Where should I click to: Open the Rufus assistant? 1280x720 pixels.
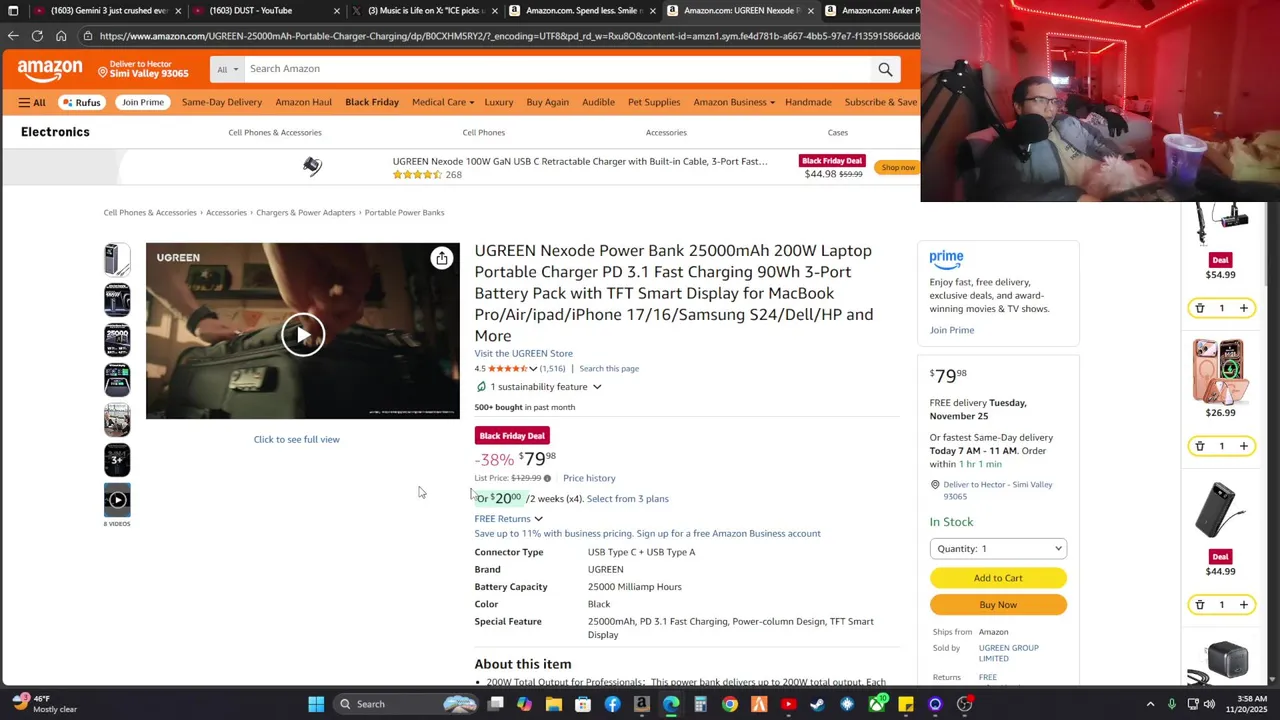[81, 102]
